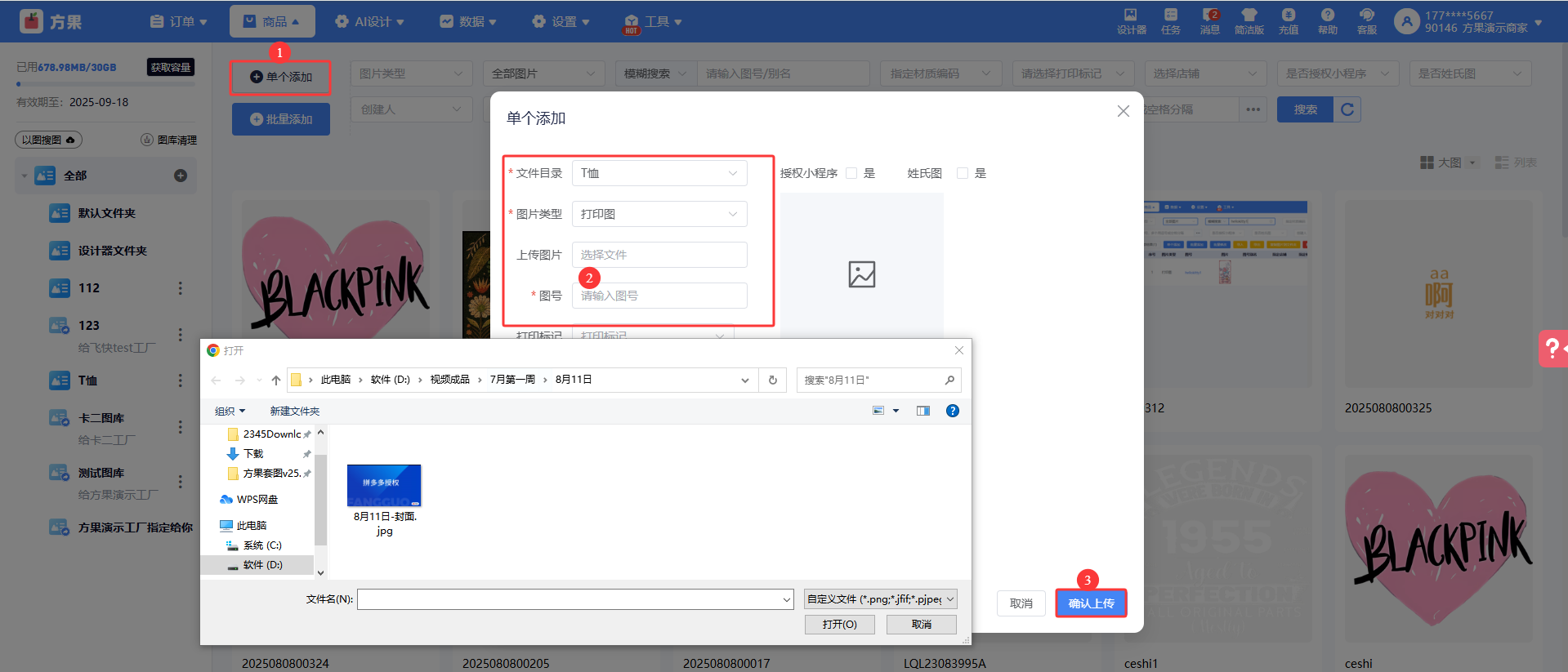Open the 数据 menu

(x=468, y=21)
